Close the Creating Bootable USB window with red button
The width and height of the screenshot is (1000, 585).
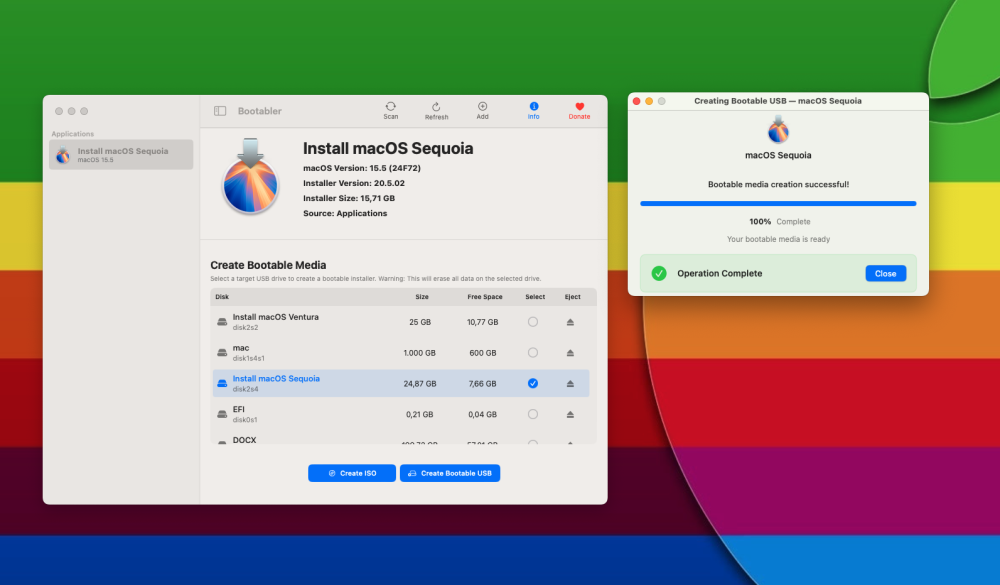(636, 101)
